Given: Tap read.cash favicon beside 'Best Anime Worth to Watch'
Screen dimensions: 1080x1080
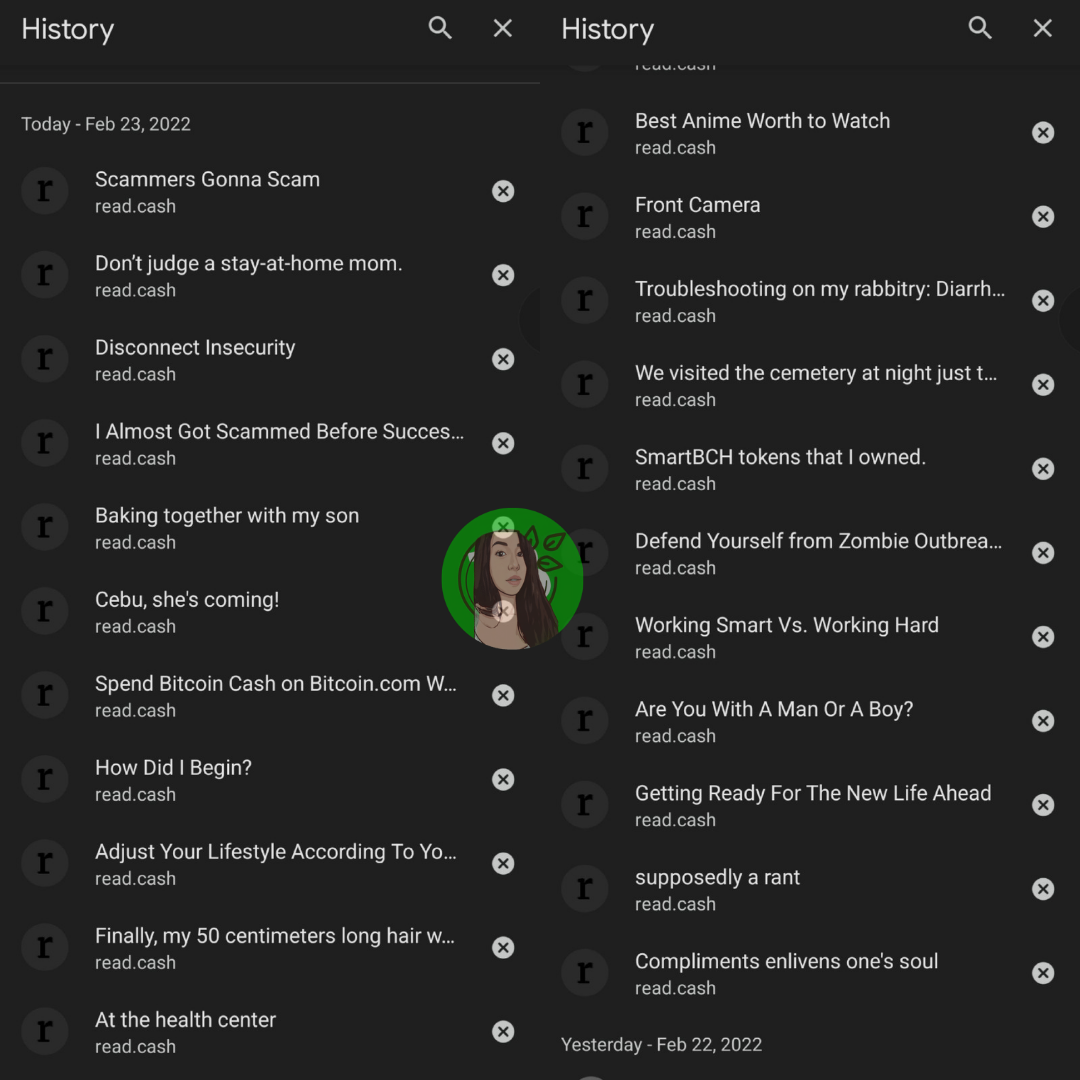Looking at the screenshot, I should [x=585, y=132].
